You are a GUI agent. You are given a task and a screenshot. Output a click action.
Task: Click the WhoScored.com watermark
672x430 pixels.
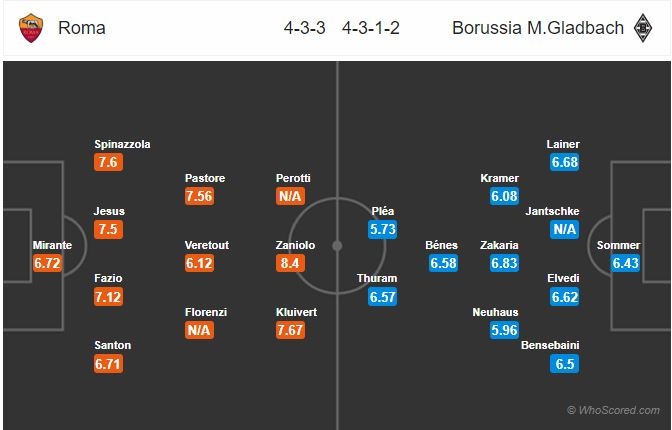[613, 410]
